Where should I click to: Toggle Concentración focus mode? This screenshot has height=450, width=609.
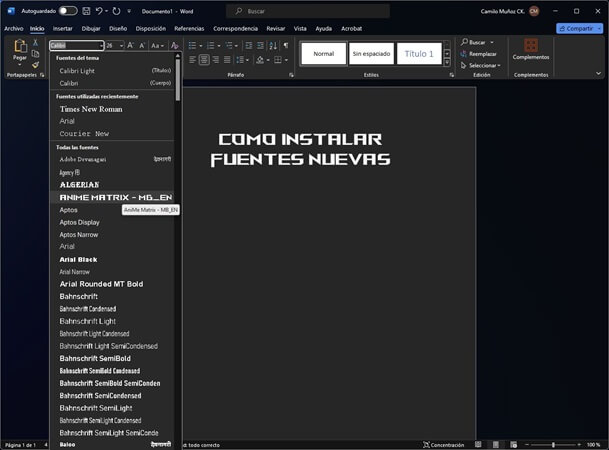coord(444,445)
